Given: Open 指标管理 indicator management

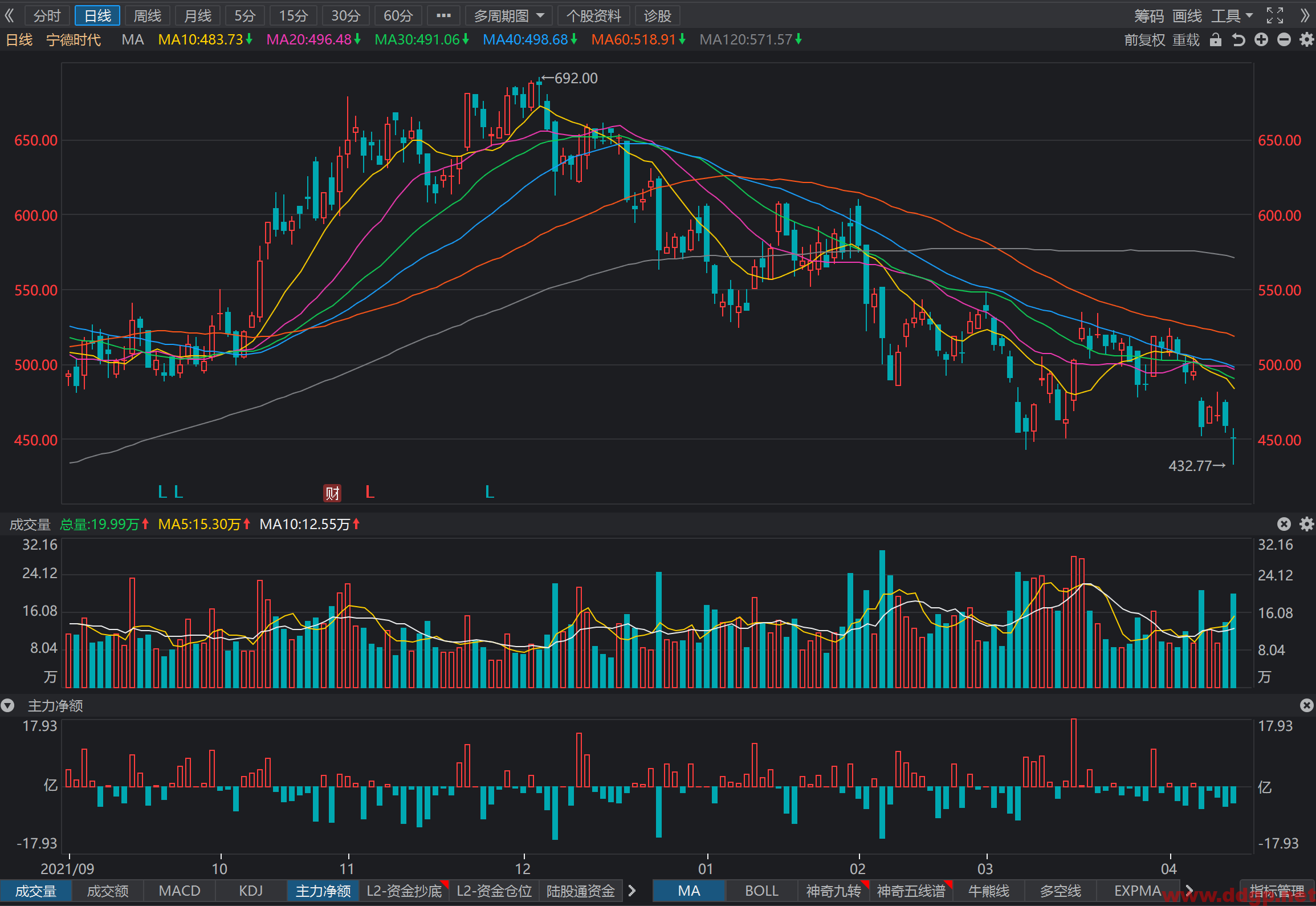Looking at the screenshot, I should pos(1277,891).
